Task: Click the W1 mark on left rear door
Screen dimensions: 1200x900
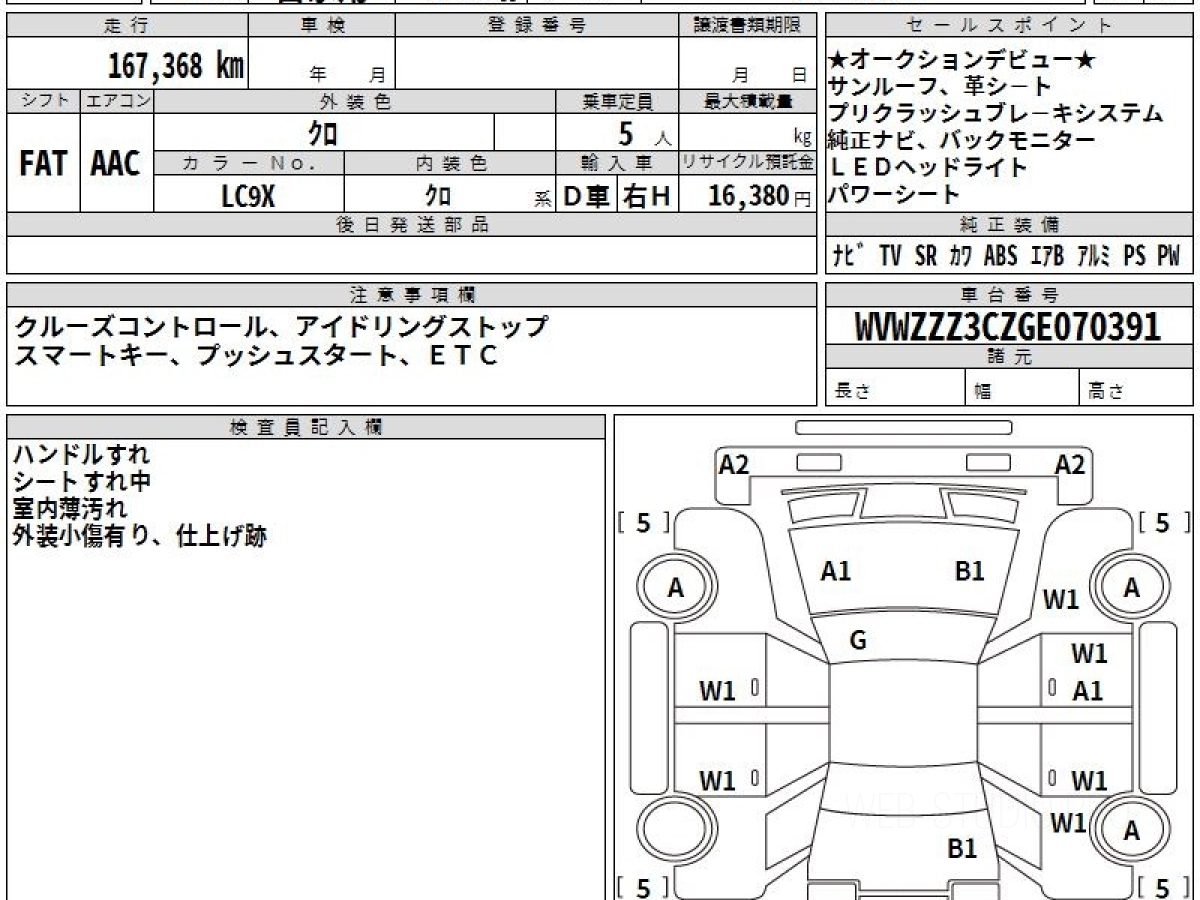Action: pos(717,781)
